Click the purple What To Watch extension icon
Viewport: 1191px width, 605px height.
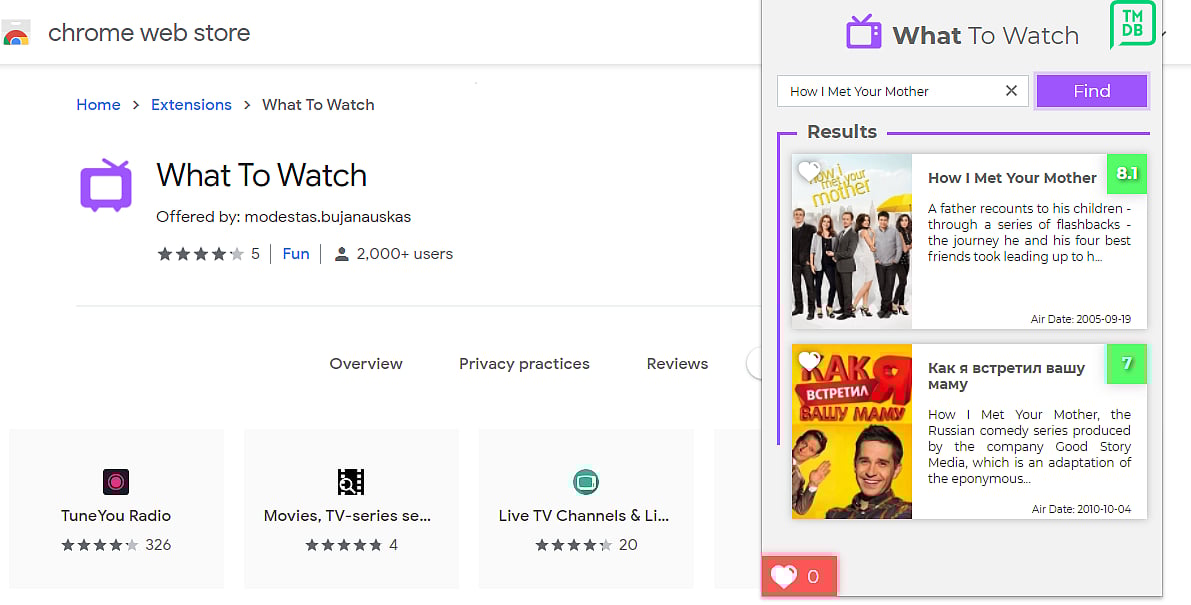105,185
